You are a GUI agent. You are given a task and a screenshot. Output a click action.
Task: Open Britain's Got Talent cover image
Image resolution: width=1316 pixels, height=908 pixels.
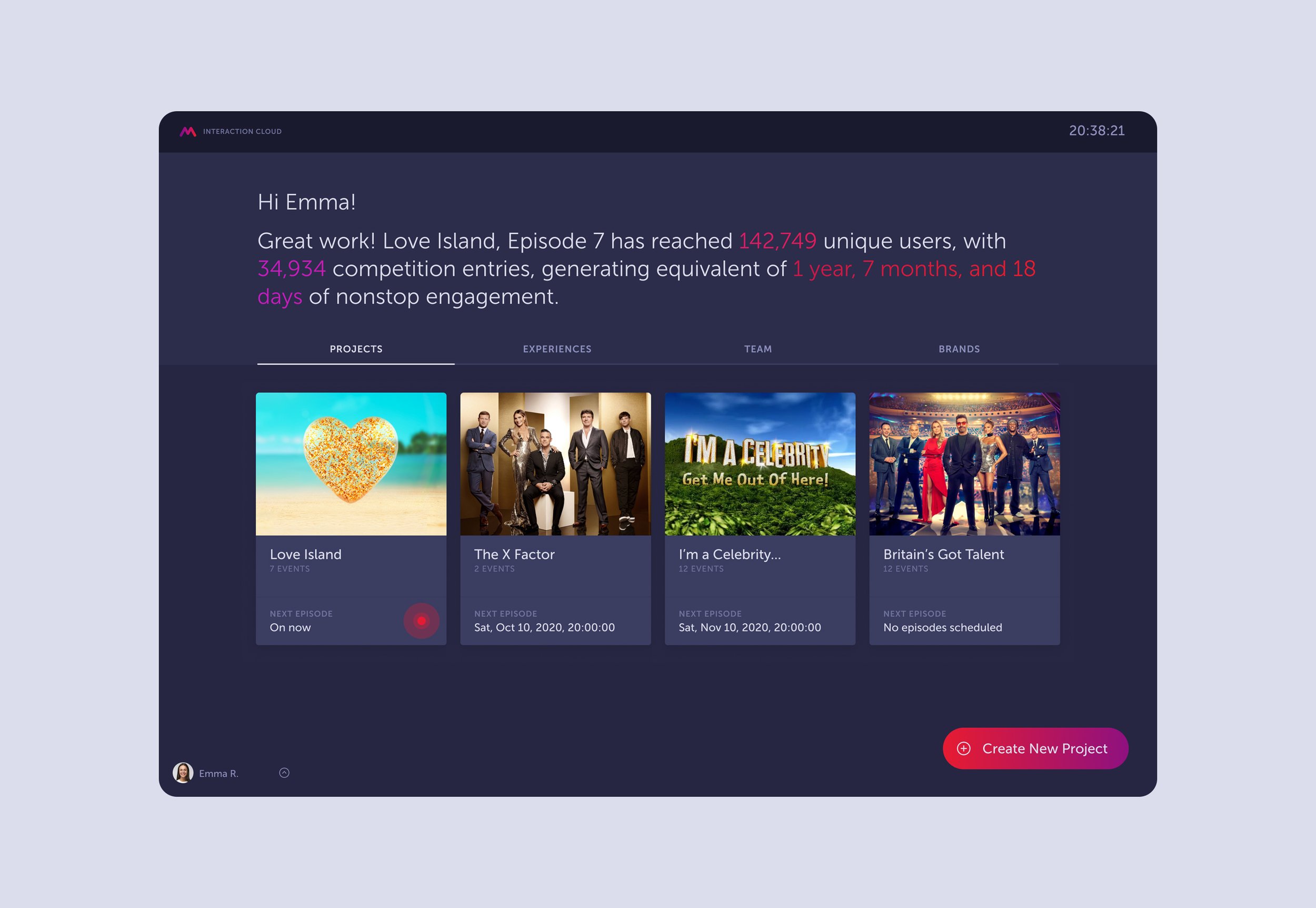964,463
